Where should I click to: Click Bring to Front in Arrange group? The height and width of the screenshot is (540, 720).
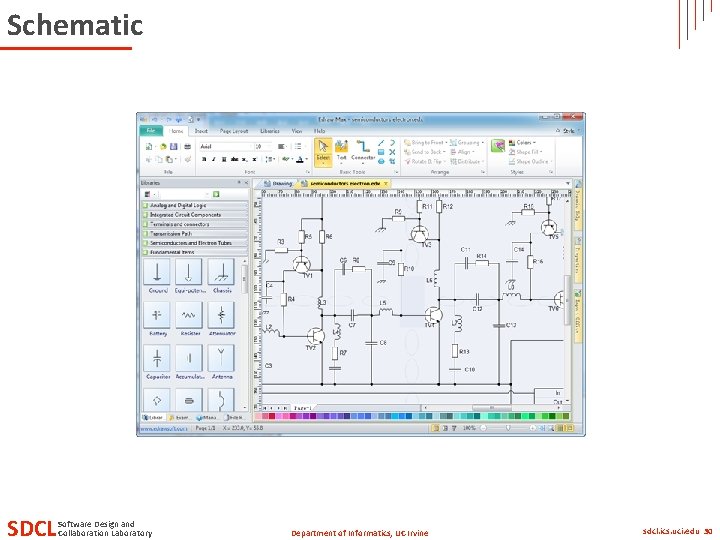[425, 143]
